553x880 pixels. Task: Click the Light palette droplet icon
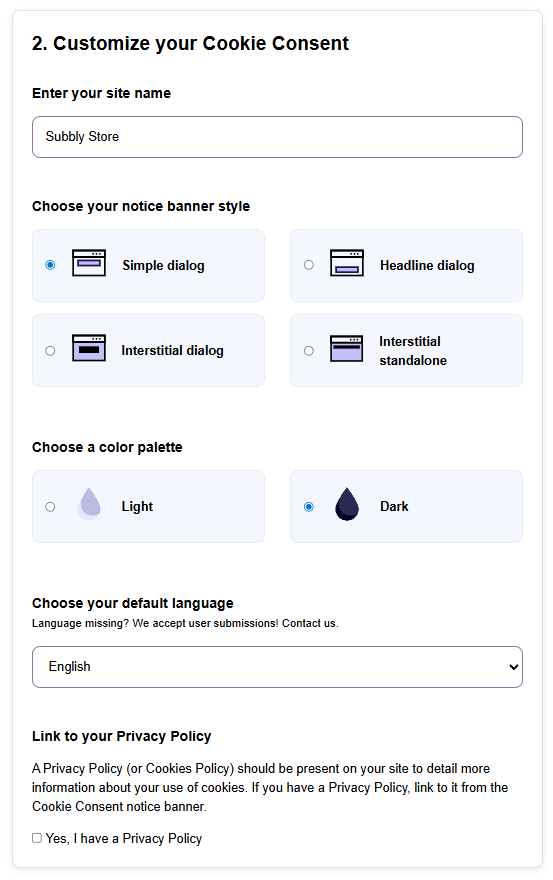coord(89,504)
